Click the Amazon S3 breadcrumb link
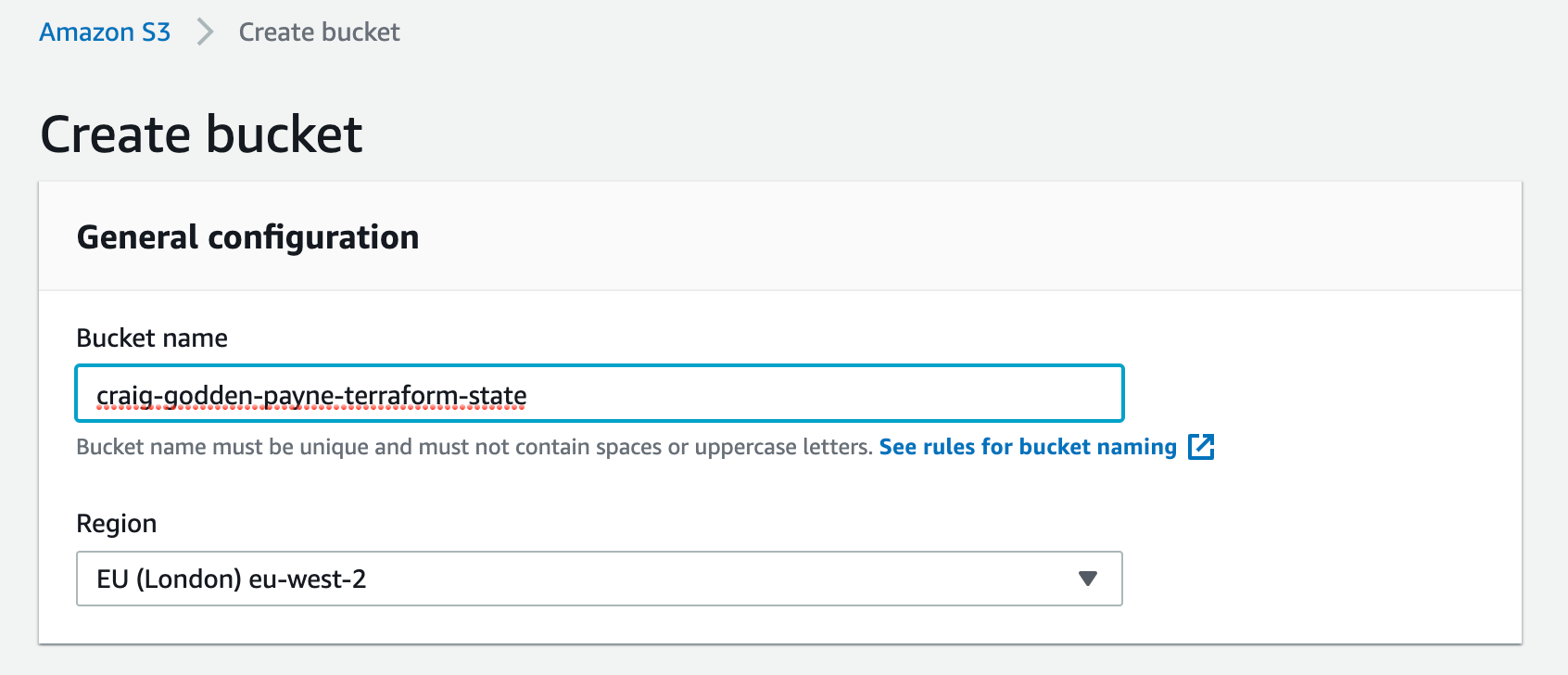Image resolution: width=1568 pixels, height=675 pixels. [x=105, y=32]
